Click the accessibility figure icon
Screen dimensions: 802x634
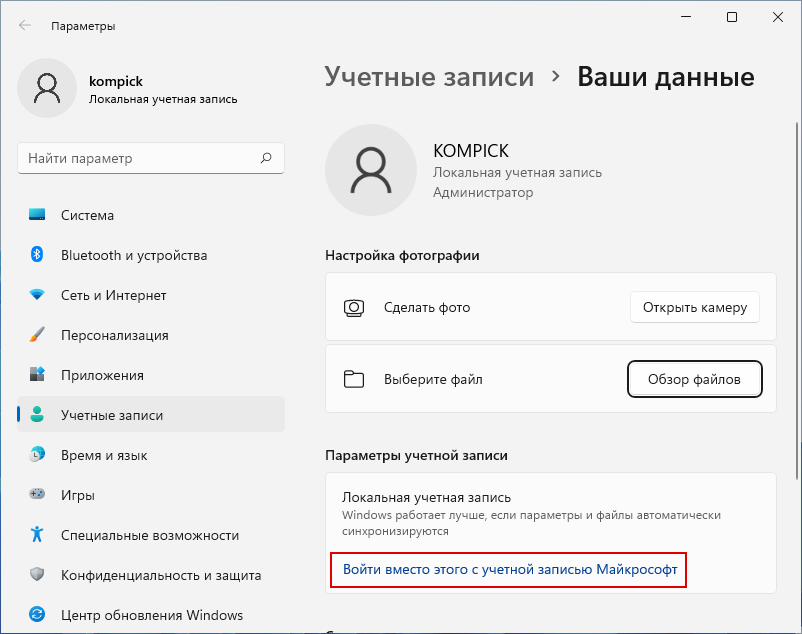(37, 534)
